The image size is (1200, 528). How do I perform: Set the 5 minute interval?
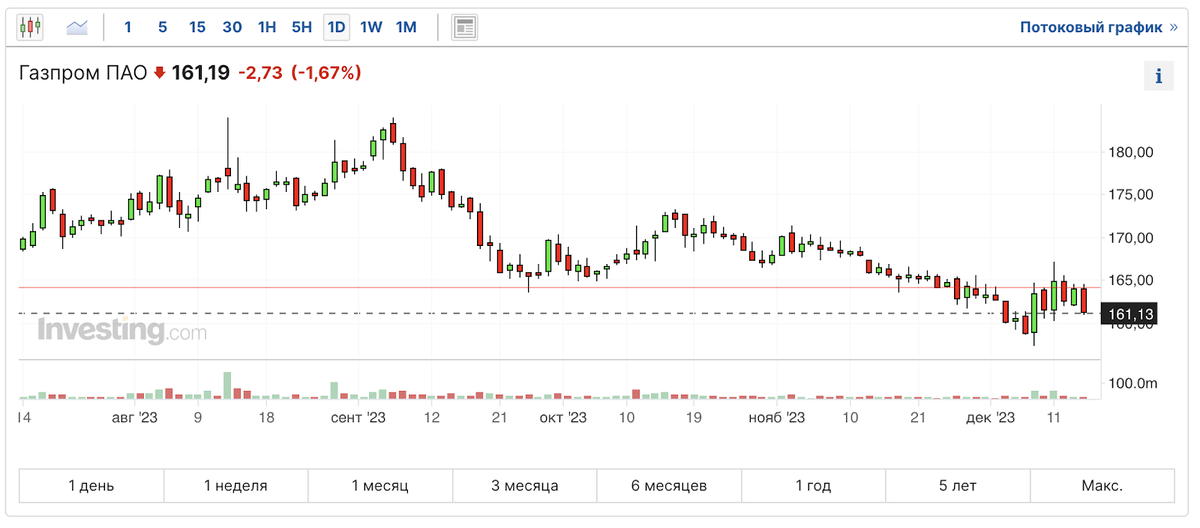point(162,27)
